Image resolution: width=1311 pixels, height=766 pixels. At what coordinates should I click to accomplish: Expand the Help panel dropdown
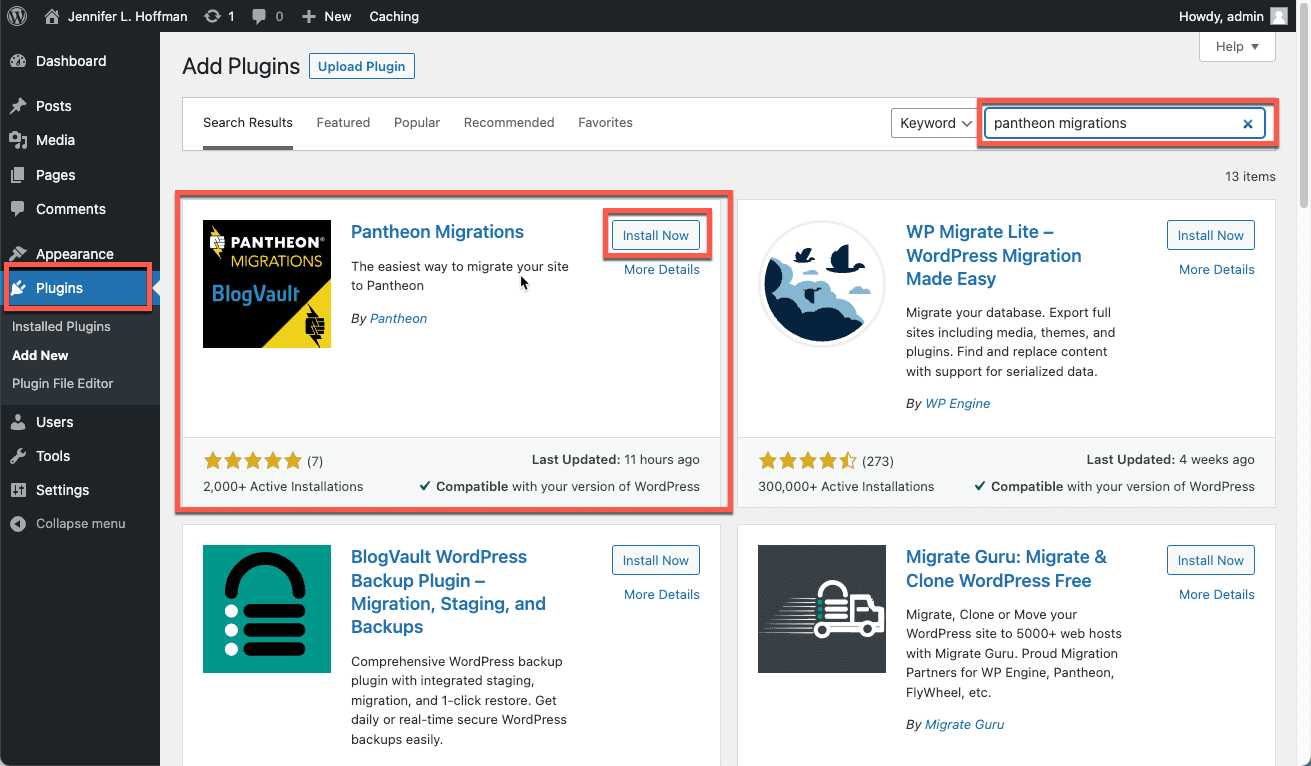coord(1237,47)
